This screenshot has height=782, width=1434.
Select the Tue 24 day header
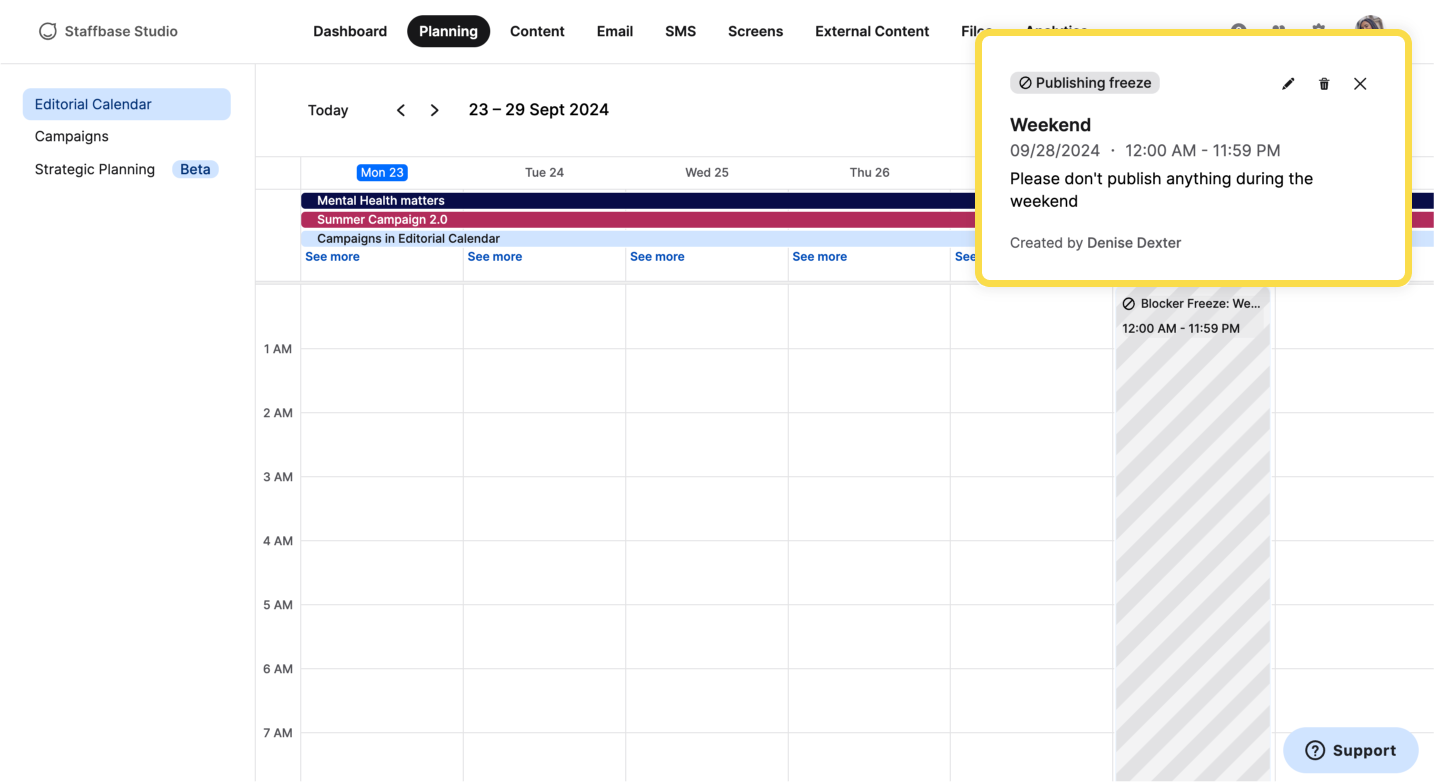(544, 172)
